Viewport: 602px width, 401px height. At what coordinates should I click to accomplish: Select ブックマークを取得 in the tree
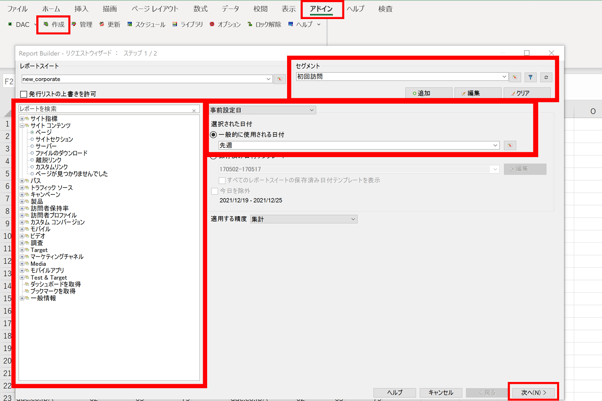pyautogui.click(x=53, y=291)
